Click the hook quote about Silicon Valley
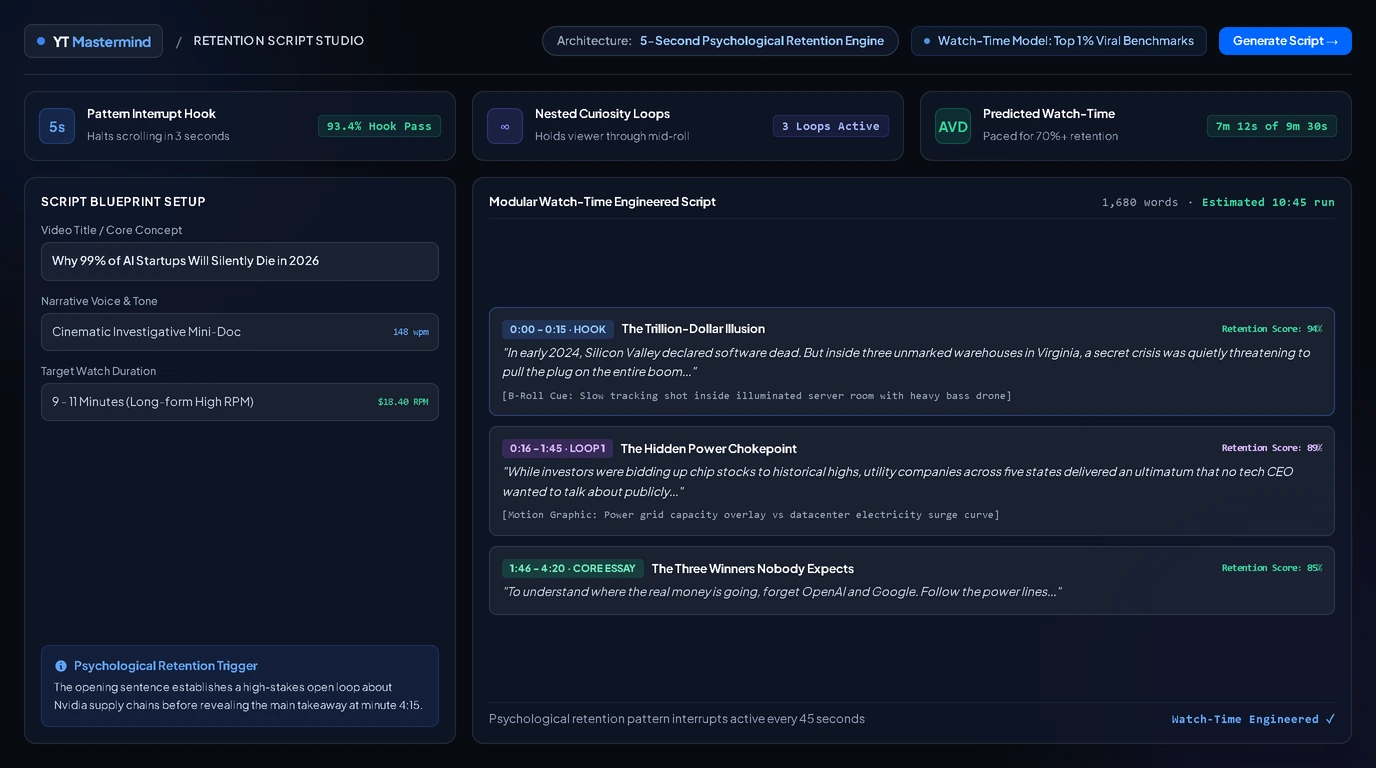 click(x=906, y=362)
